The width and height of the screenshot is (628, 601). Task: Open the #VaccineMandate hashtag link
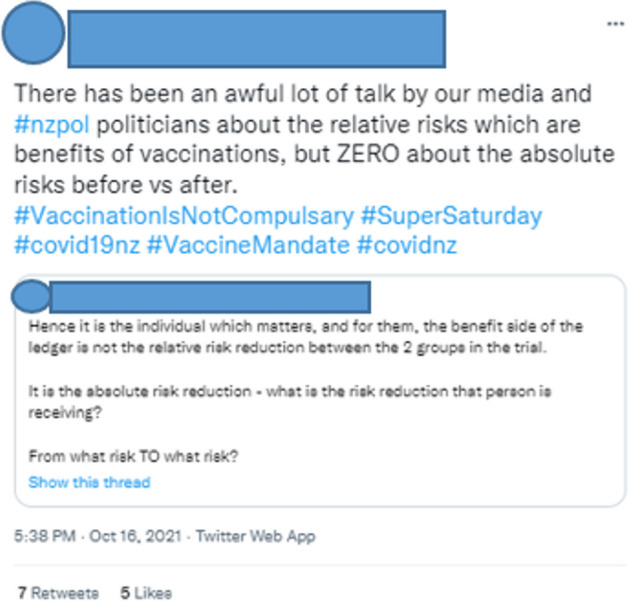[x=248, y=245]
